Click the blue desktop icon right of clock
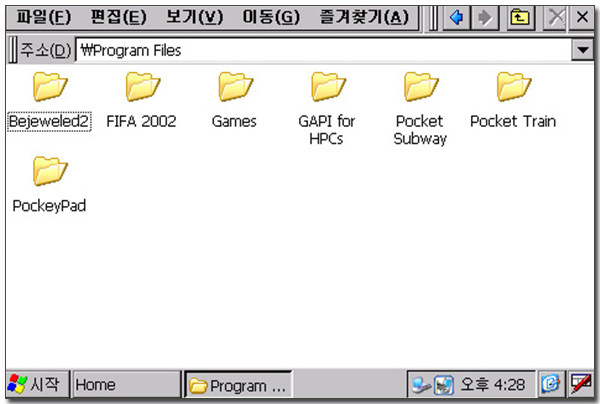600x404 pixels. (551, 384)
